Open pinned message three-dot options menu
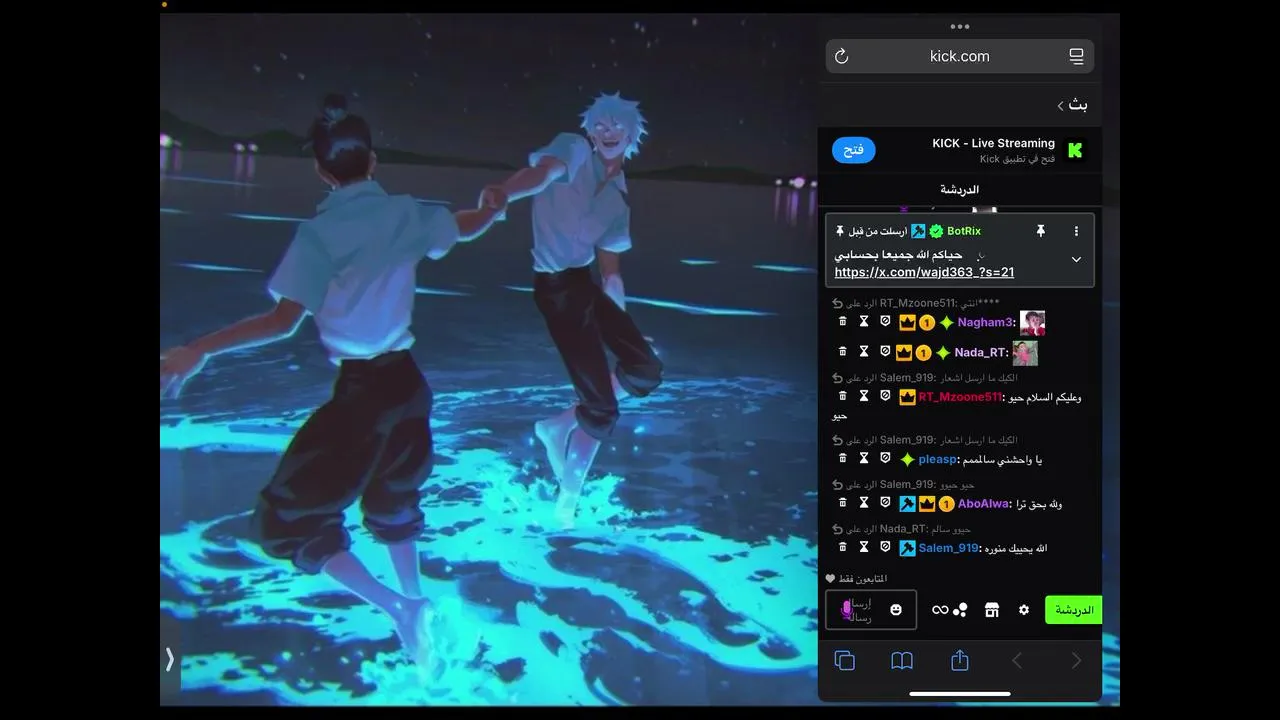1280x720 pixels. click(x=1076, y=231)
